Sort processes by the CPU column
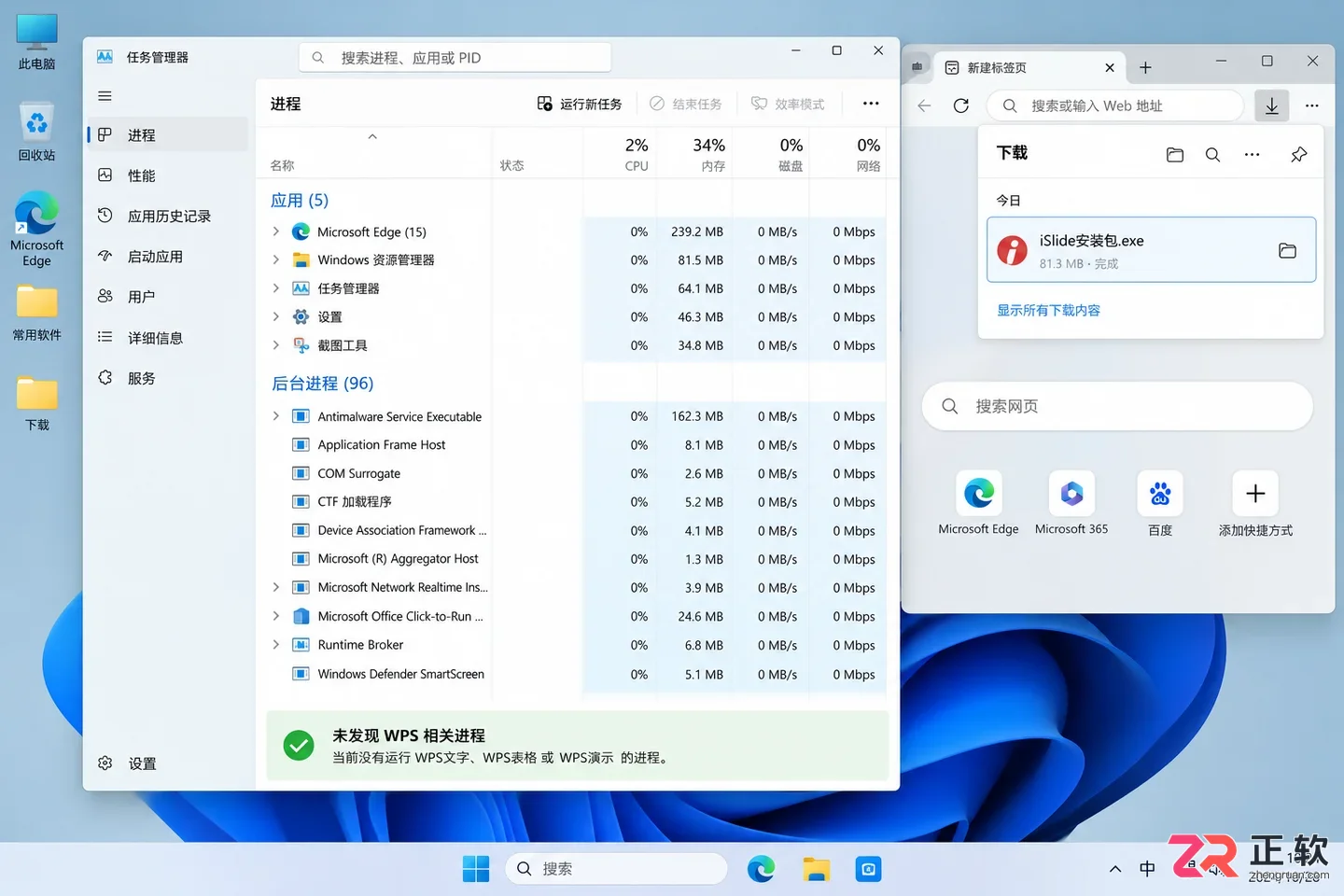Screen dimensions: 1344x896 pyautogui.click(x=620, y=153)
